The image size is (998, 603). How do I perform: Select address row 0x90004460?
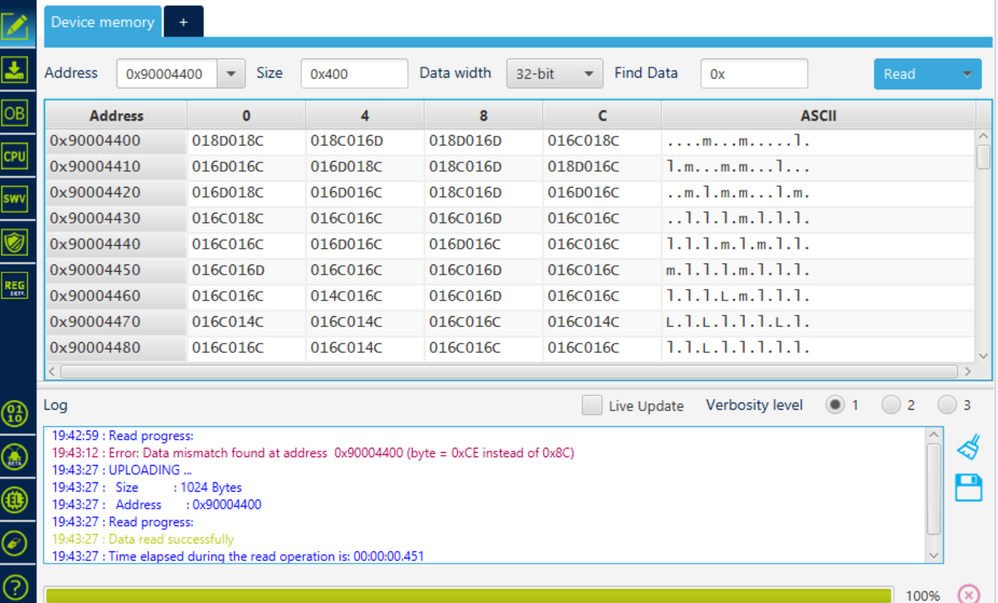(510, 296)
